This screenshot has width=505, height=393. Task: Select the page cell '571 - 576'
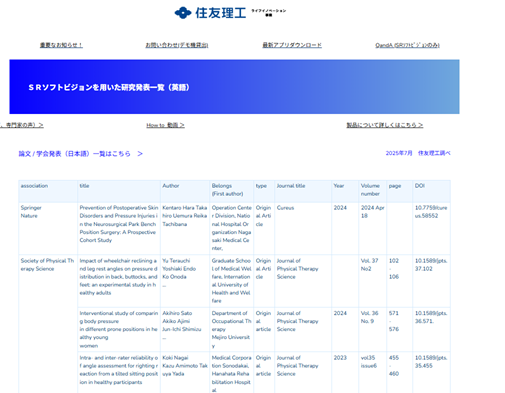[x=400, y=329]
